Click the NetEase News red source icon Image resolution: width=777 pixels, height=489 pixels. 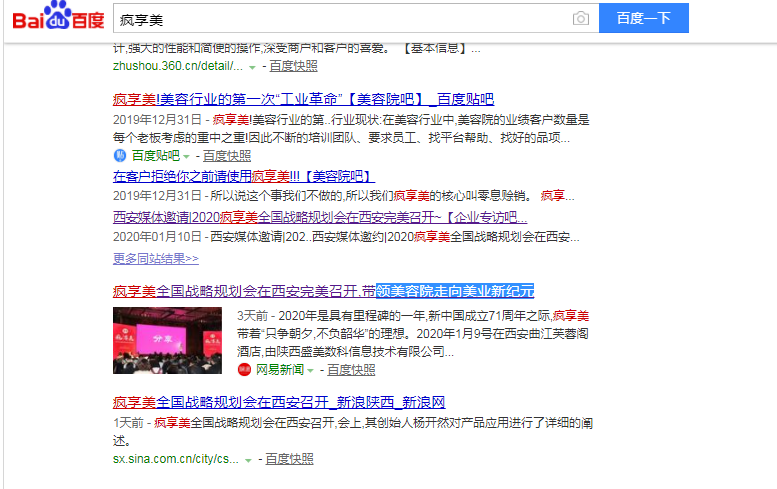click(244, 370)
